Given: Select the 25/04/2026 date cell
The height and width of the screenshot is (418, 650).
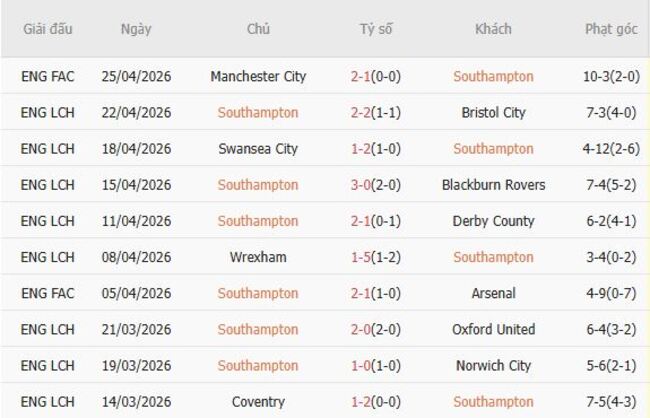Looking at the screenshot, I should click(136, 77).
